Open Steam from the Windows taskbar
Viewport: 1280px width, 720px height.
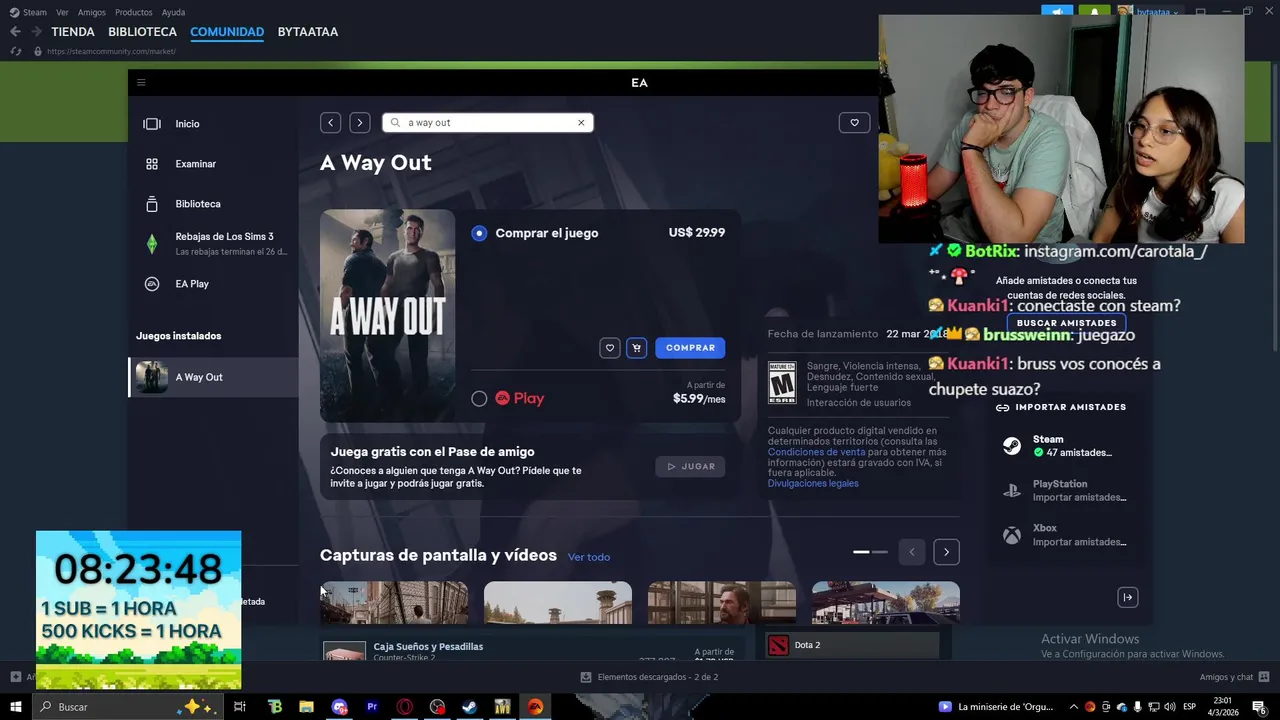pos(469,707)
